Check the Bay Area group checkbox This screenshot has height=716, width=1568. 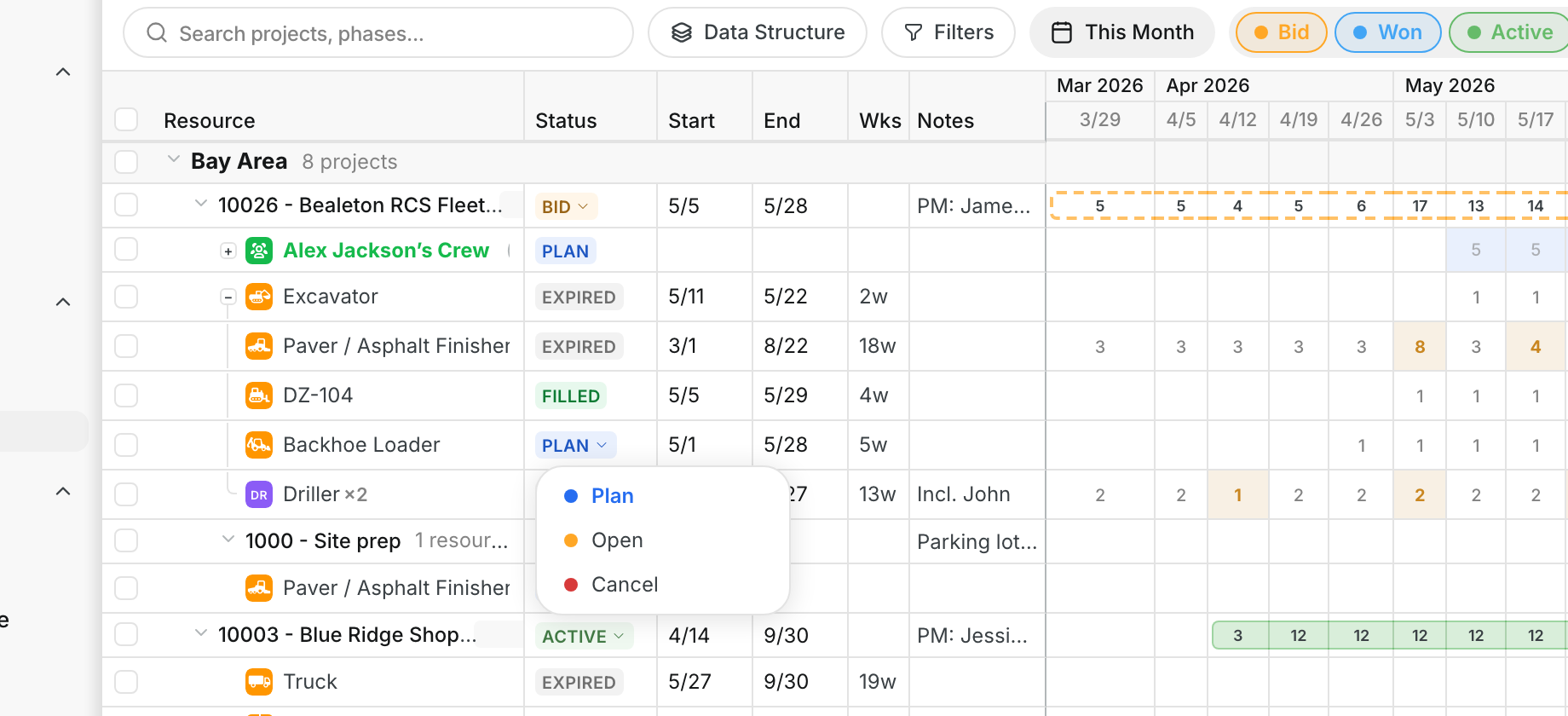tap(126, 162)
